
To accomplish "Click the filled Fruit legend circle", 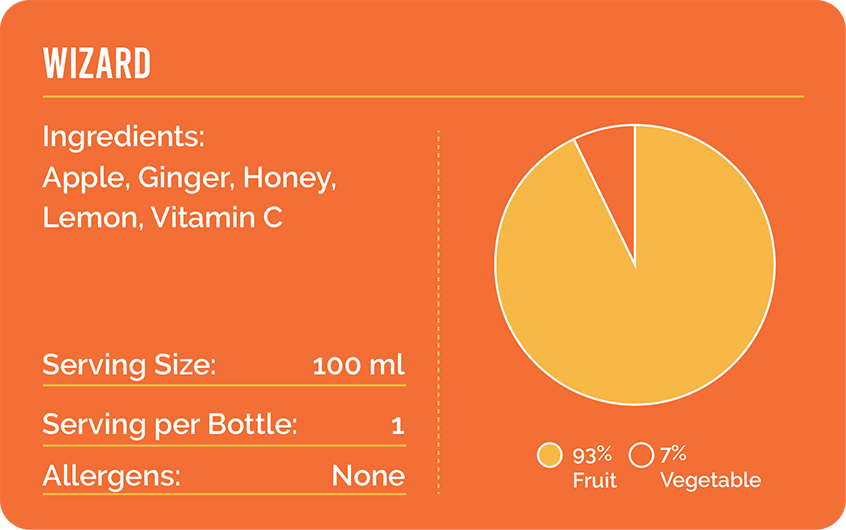I will 549,455.
